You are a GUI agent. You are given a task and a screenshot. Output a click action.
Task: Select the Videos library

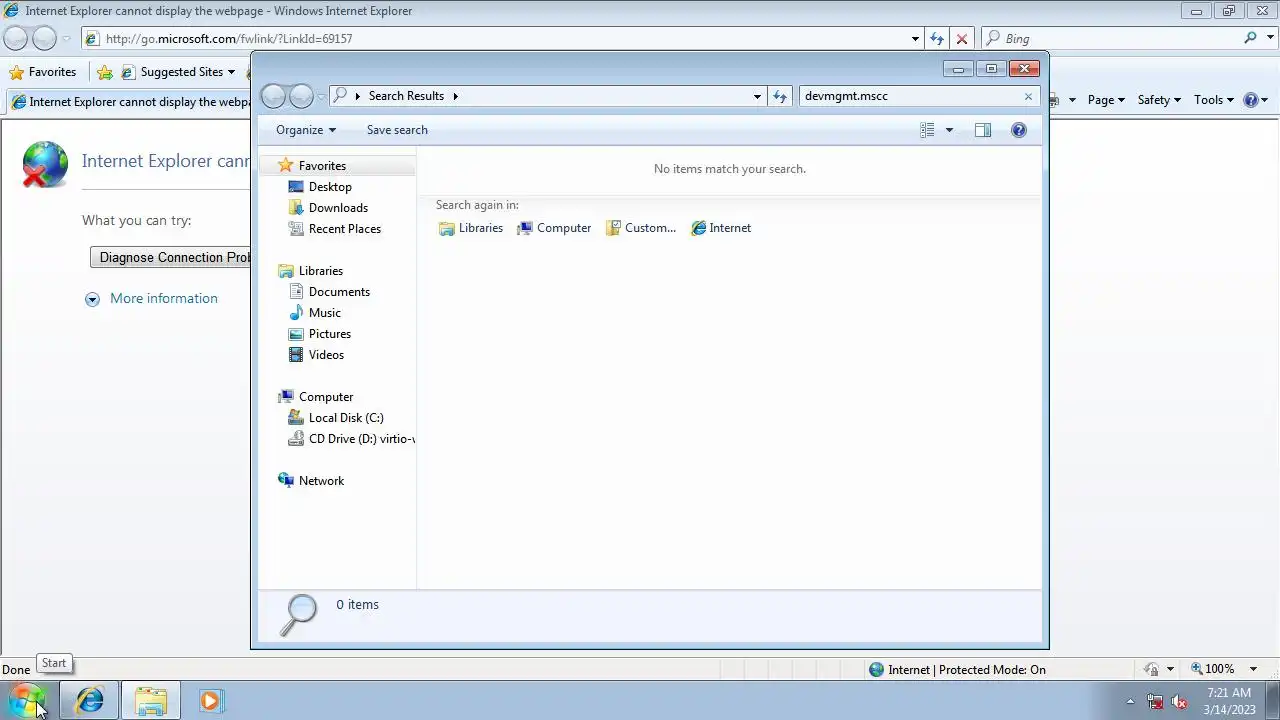pyautogui.click(x=326, y=355)
